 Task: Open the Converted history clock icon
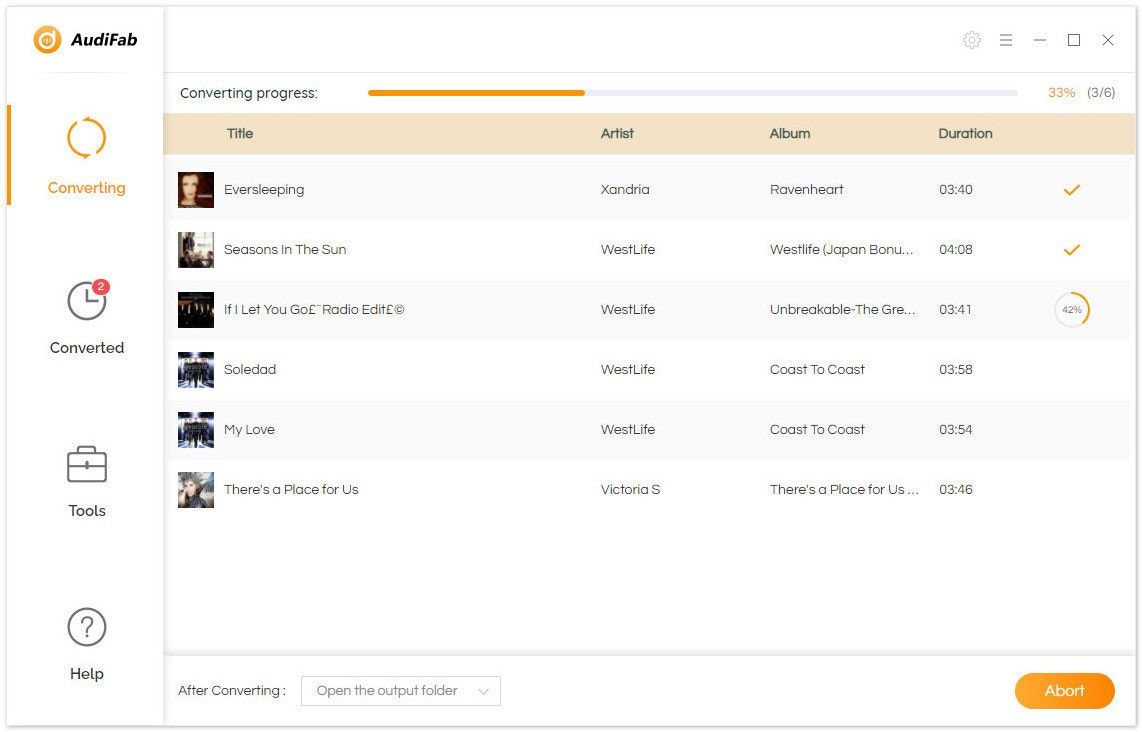coord(87,300)
